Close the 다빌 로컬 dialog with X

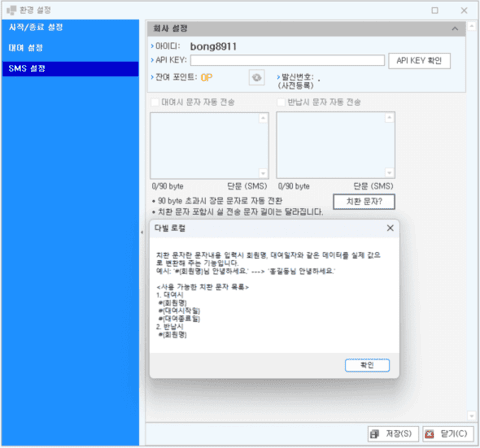click(390, 228)
